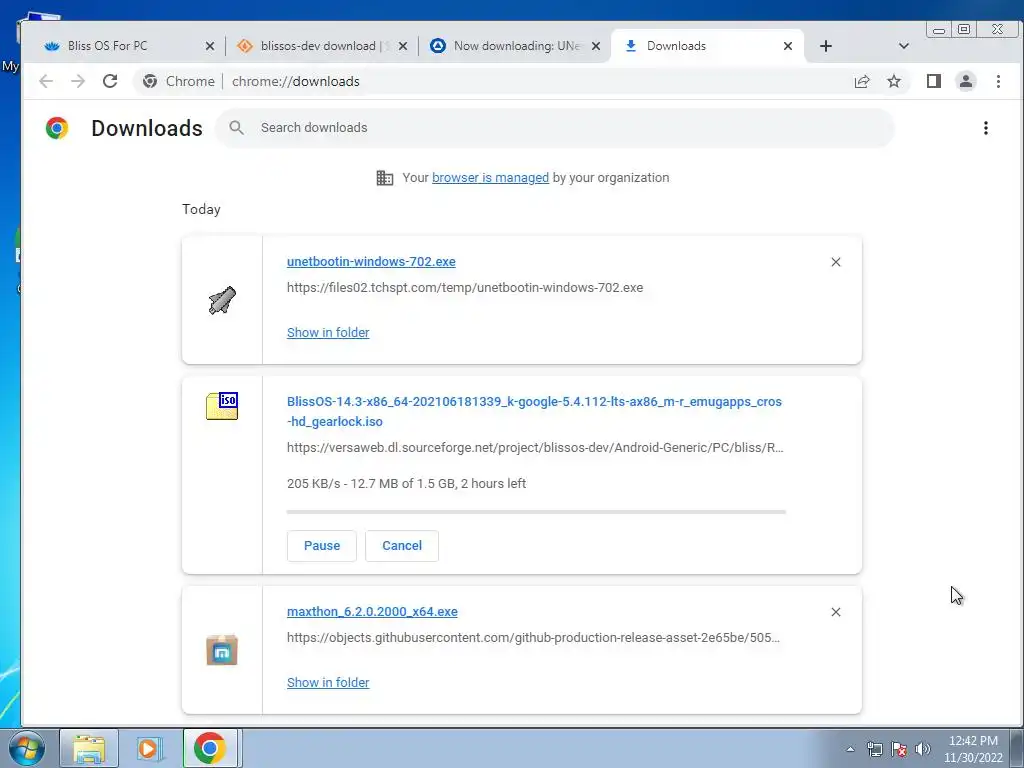Bookmark this page with the star

894,81
